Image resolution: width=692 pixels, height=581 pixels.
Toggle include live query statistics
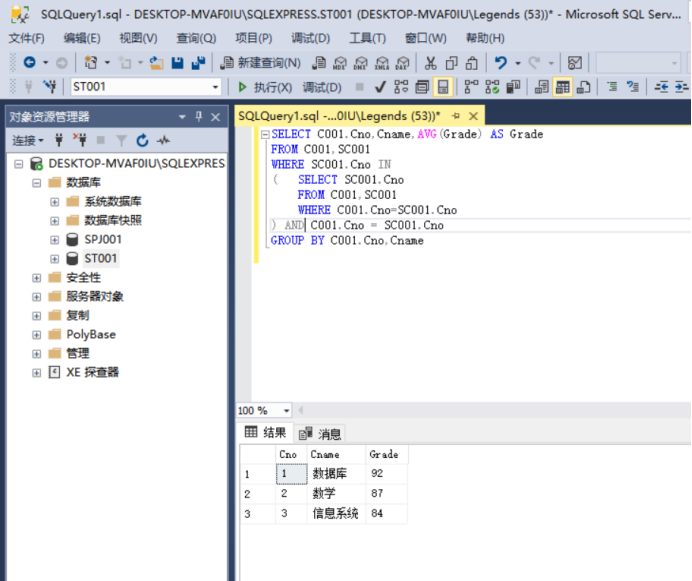[492, 87]
